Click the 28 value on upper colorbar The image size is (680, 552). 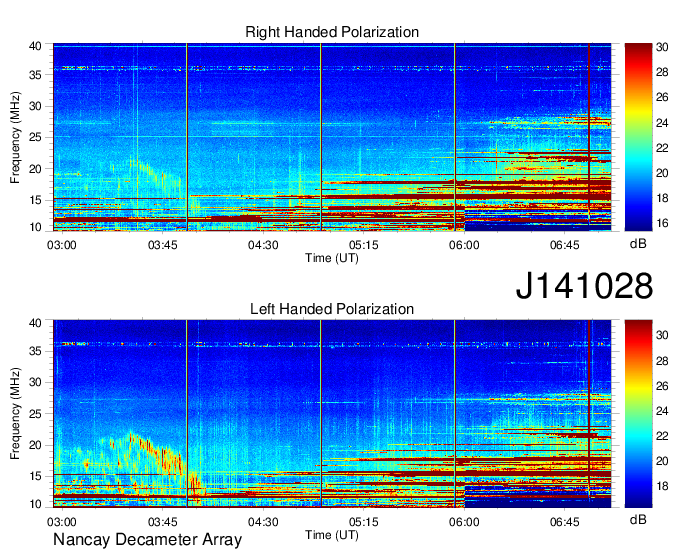[x=662, y=72]
